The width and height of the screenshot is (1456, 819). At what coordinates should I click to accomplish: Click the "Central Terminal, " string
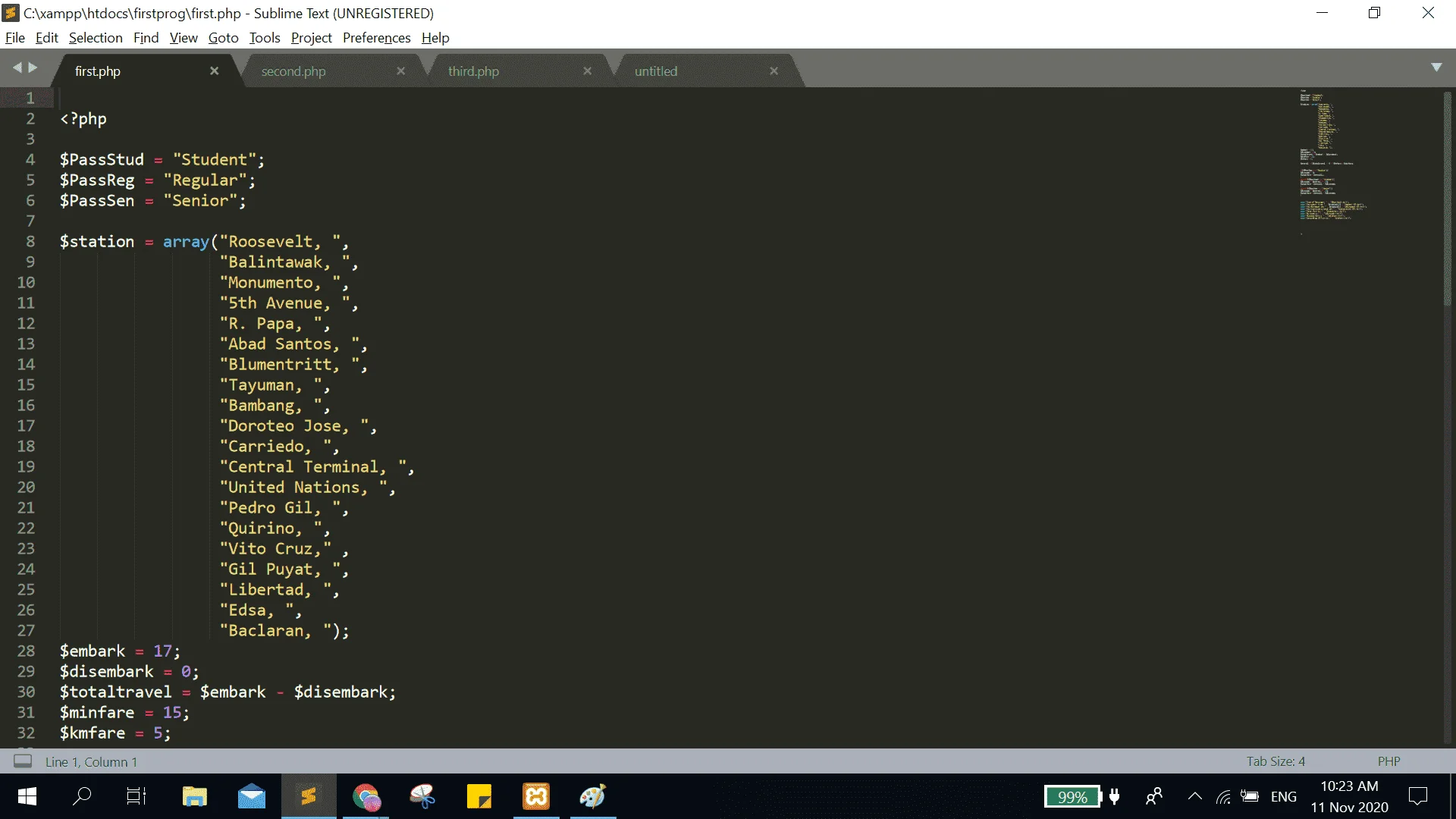point(312,466)
